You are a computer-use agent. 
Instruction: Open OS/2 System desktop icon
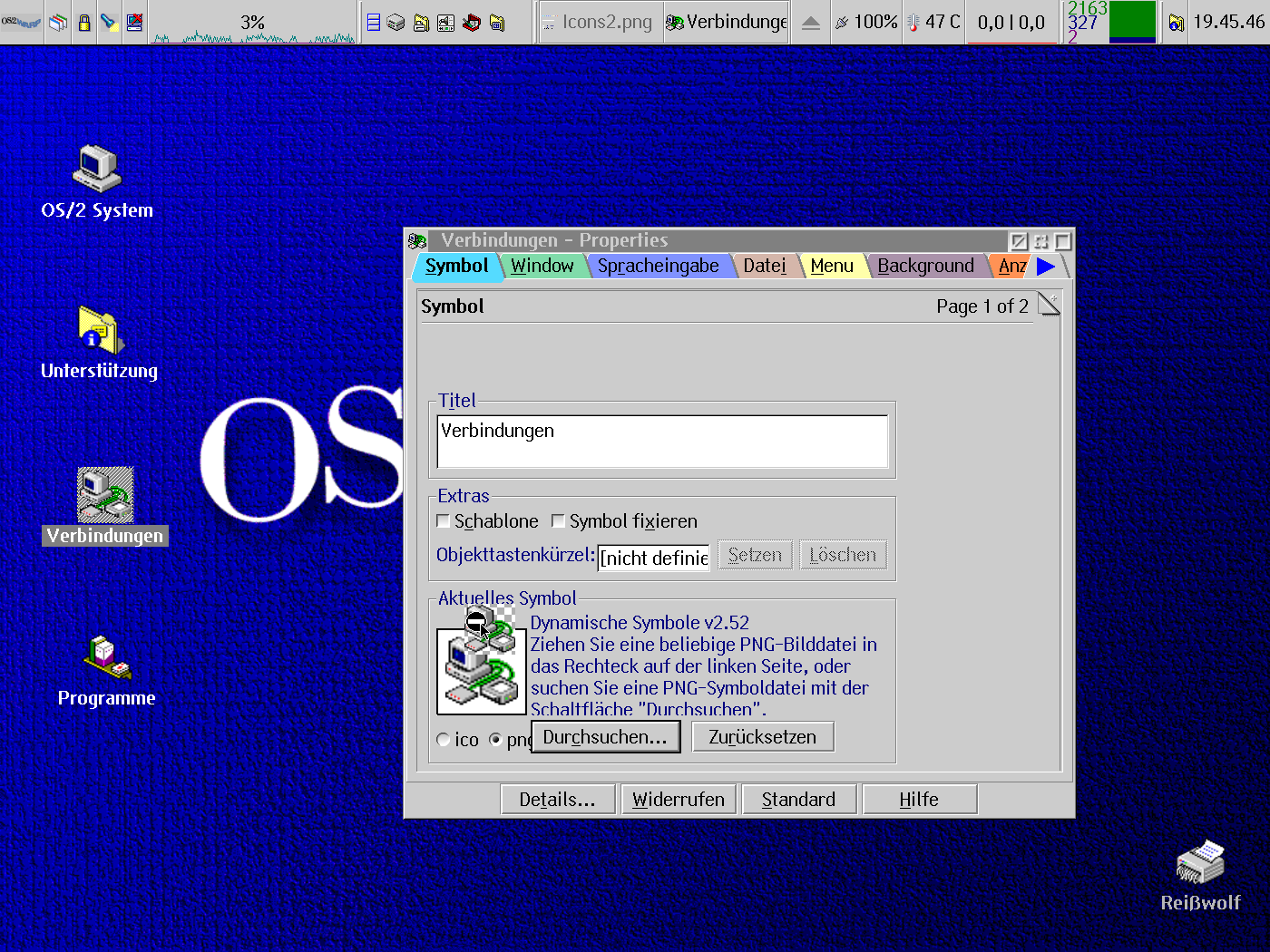point(97,169)
